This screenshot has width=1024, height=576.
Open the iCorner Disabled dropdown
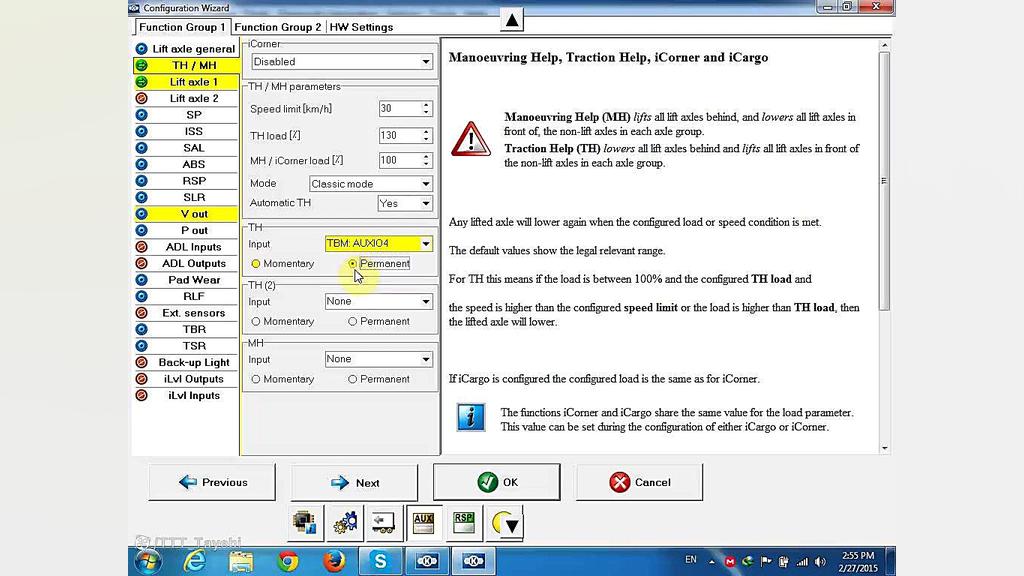point(342,61)
